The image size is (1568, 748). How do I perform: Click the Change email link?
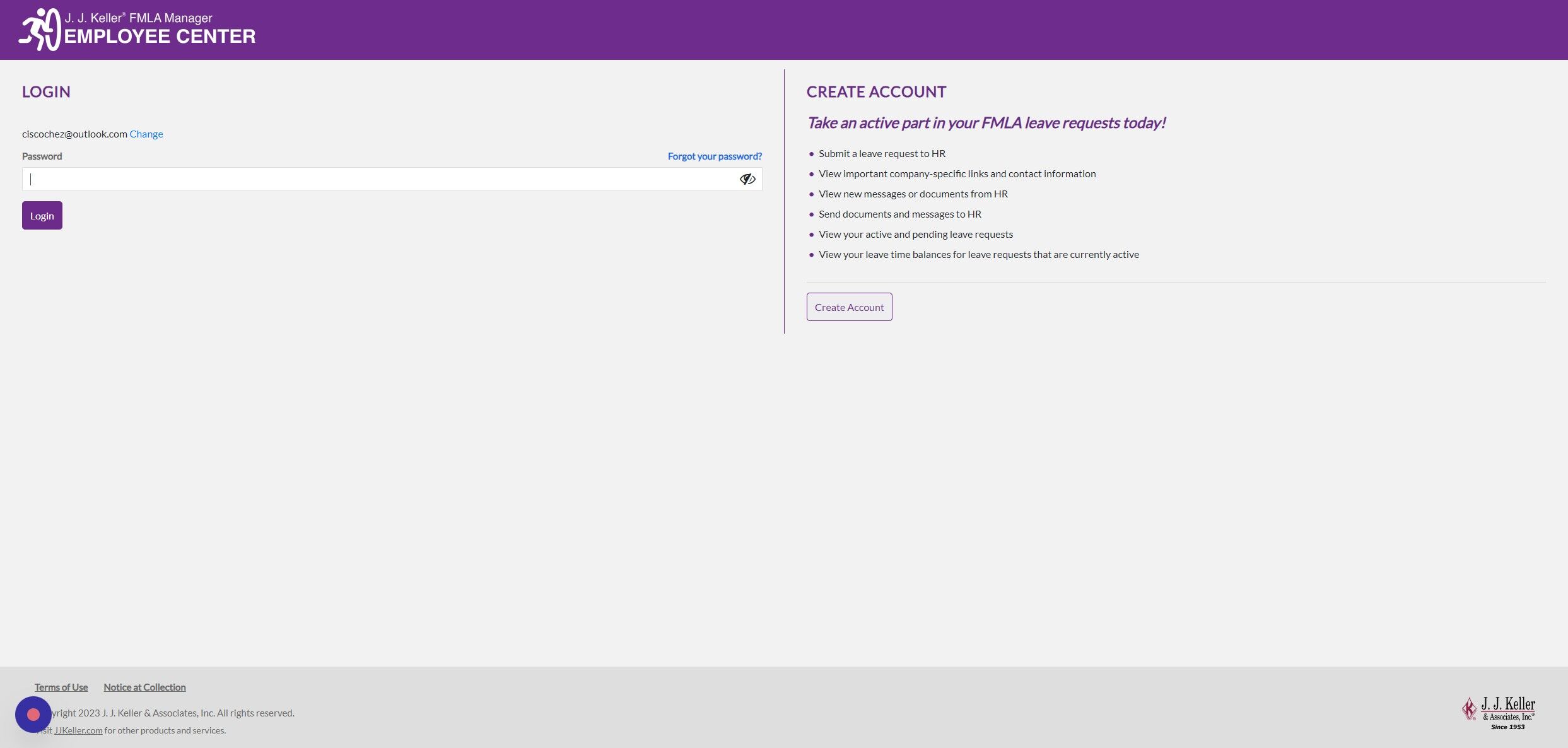pos(146,134)
